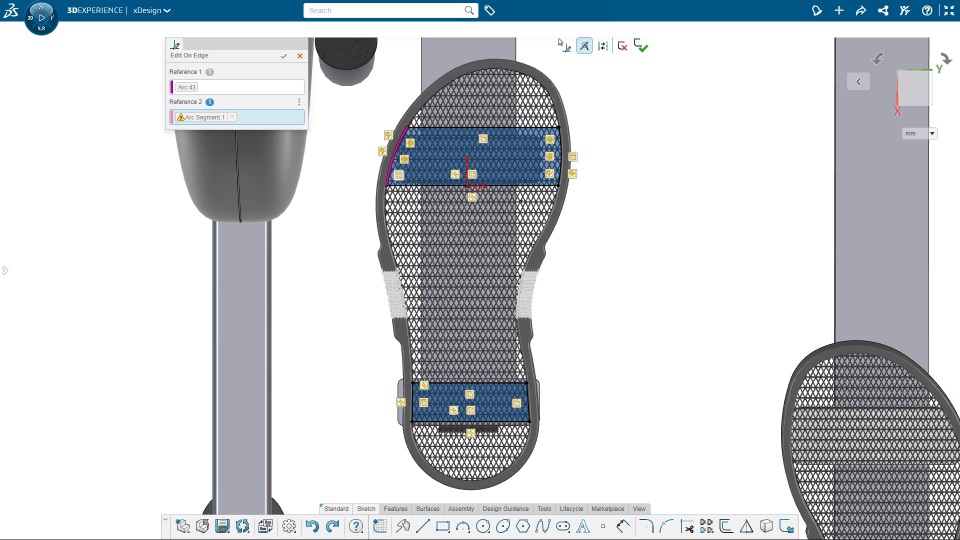Screen dimensions: 960x540
Task: Rotate view clockwise using right curved arrow
Action: [x=946, y=59]
